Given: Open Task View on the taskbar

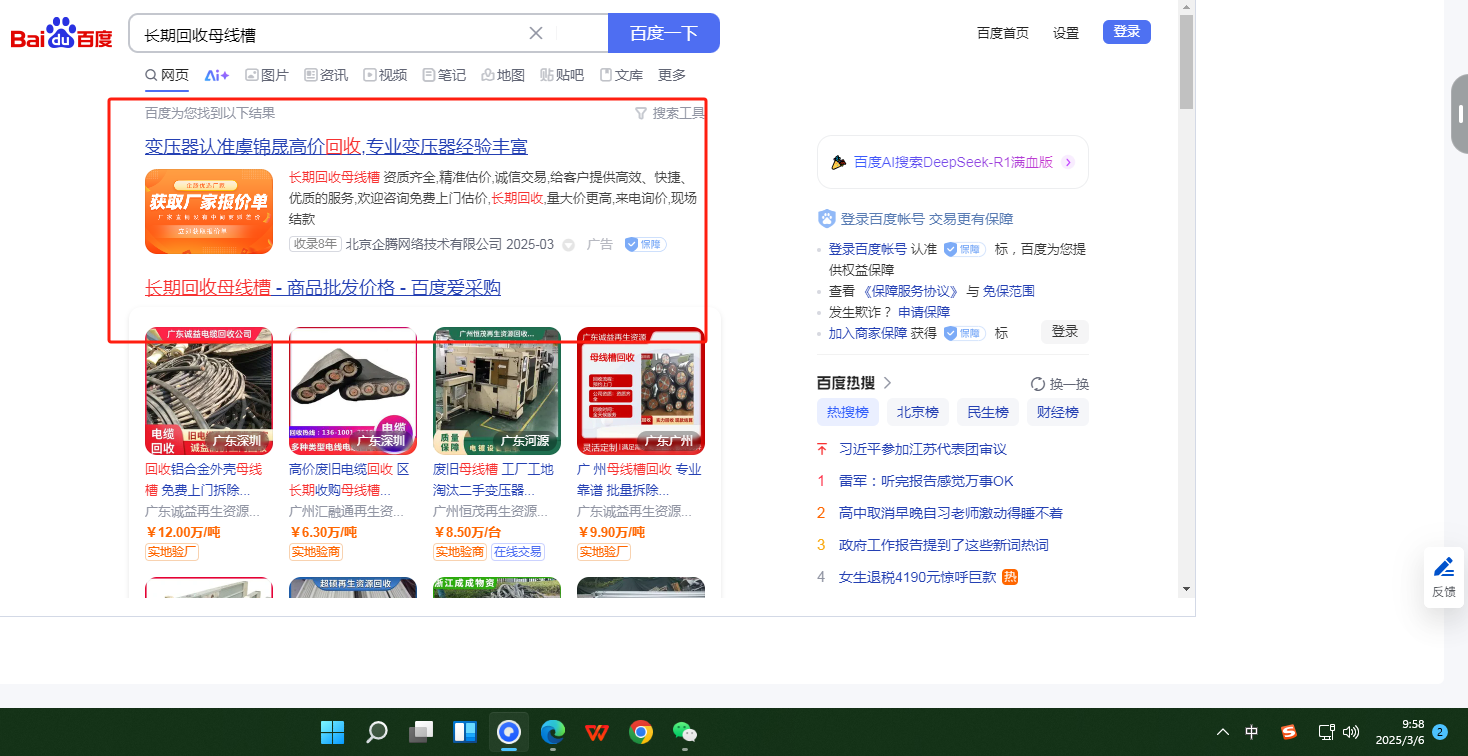Looking at the screenshot, I should pyautogui.click(x=421, y=732).
